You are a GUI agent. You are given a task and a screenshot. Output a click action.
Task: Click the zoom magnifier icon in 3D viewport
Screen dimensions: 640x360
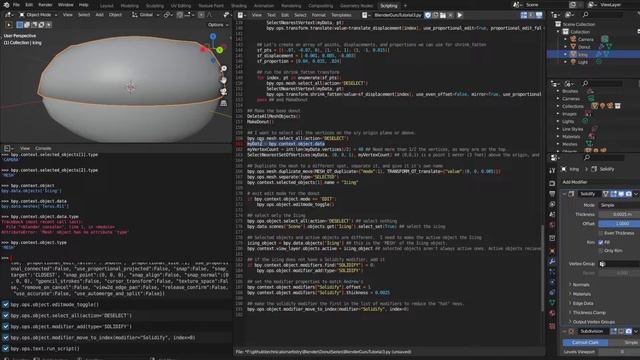(x=224, y=69)
